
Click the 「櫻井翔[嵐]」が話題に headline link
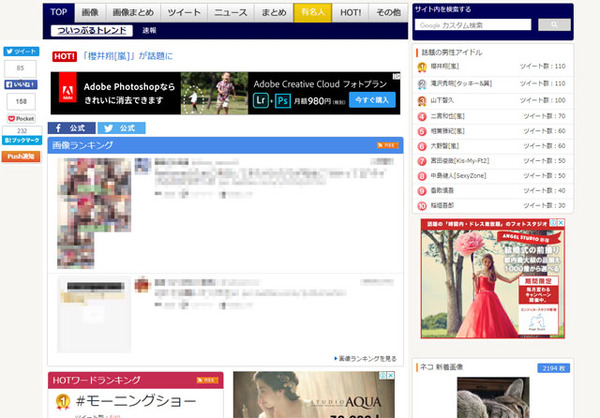[x=127, y=57]
